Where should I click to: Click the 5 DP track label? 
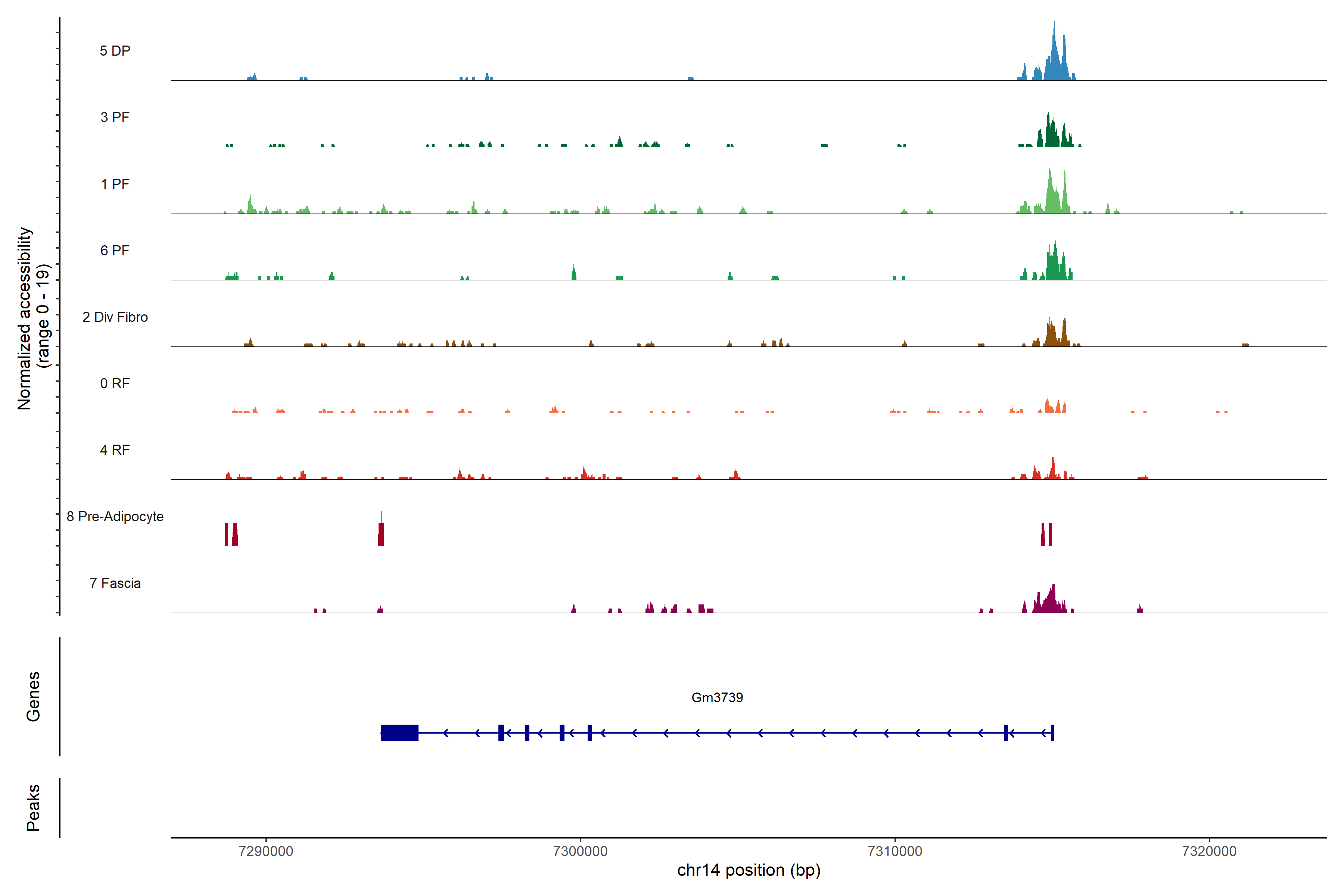pyautogui.click(x=115, y=51)
